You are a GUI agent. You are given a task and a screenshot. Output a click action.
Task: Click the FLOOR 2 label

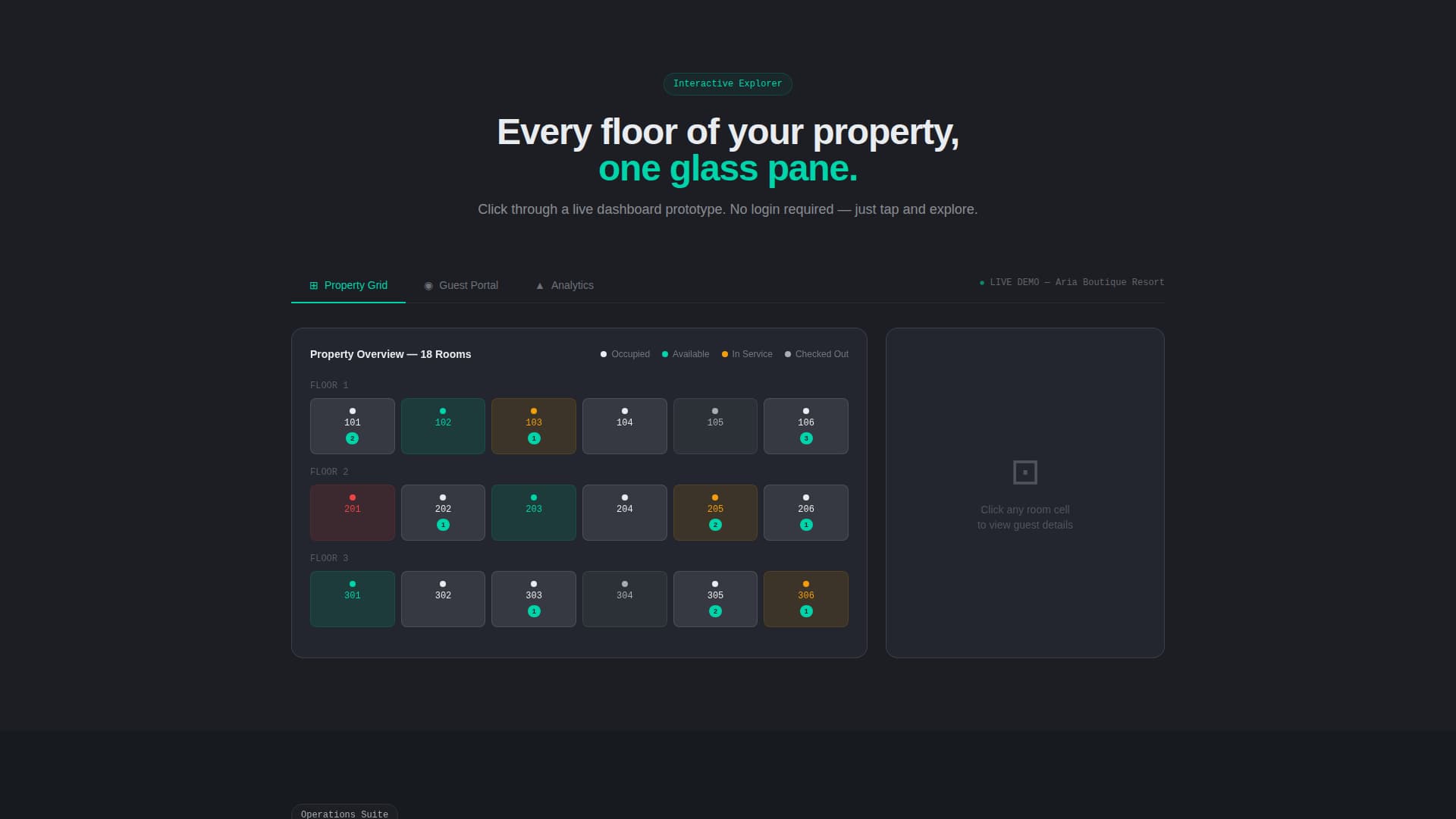tap(329, 472)
